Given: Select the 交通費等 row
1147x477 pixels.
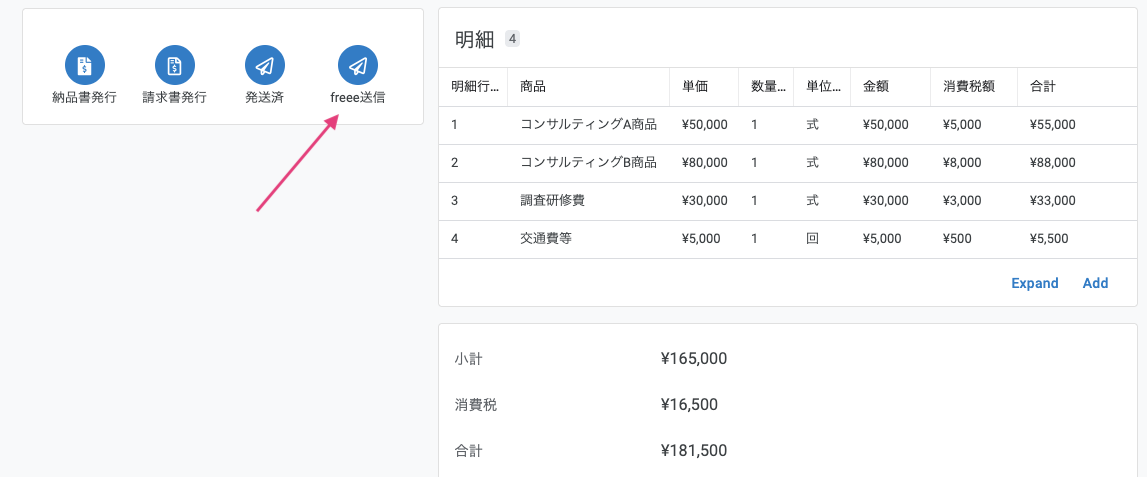Looking at the screenshot, I should tap(788, 239).
